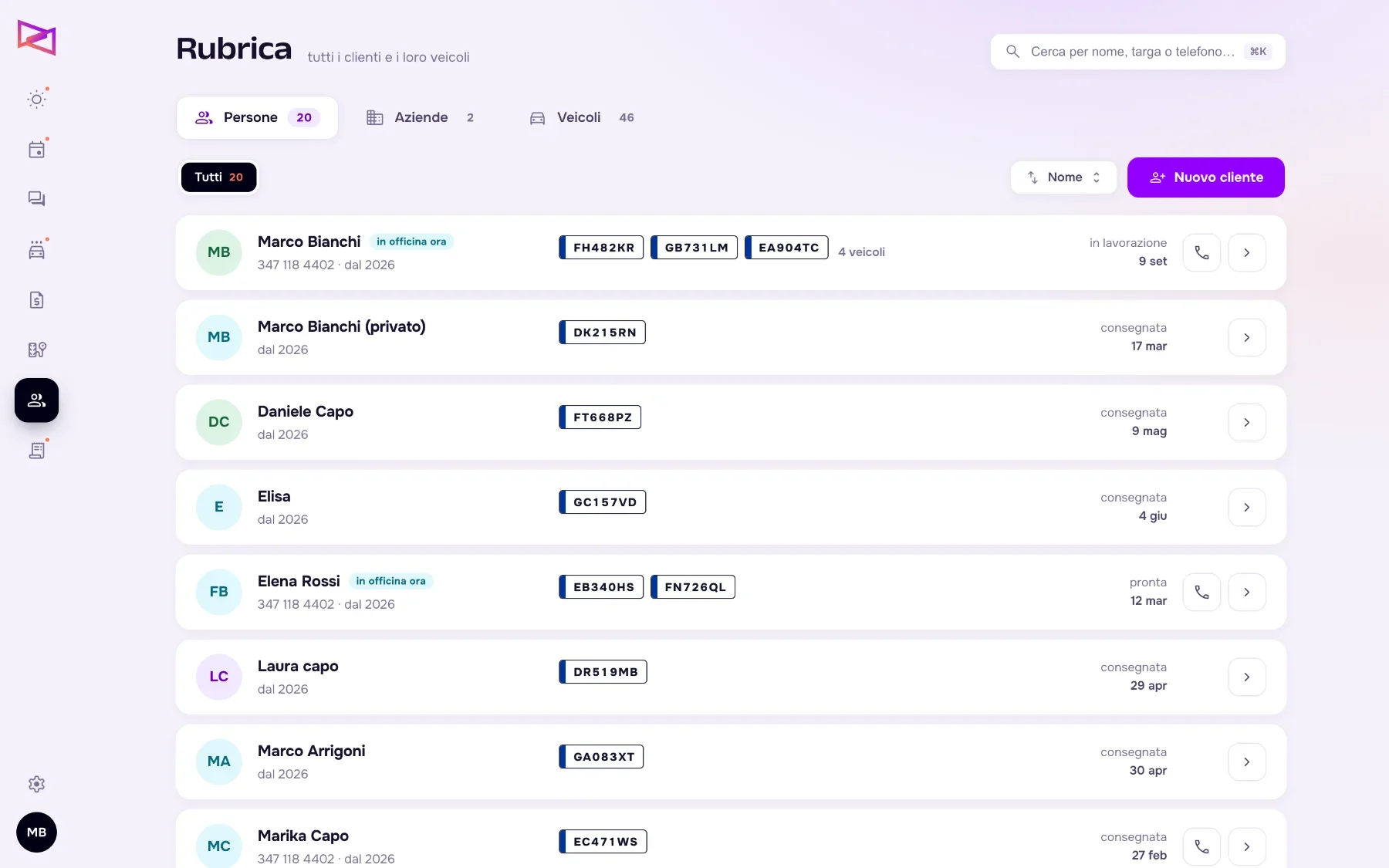This screenshot has height=868, width=1389.
Task: Open Laura capo details chevron
Action: [x=1247, y=677]
